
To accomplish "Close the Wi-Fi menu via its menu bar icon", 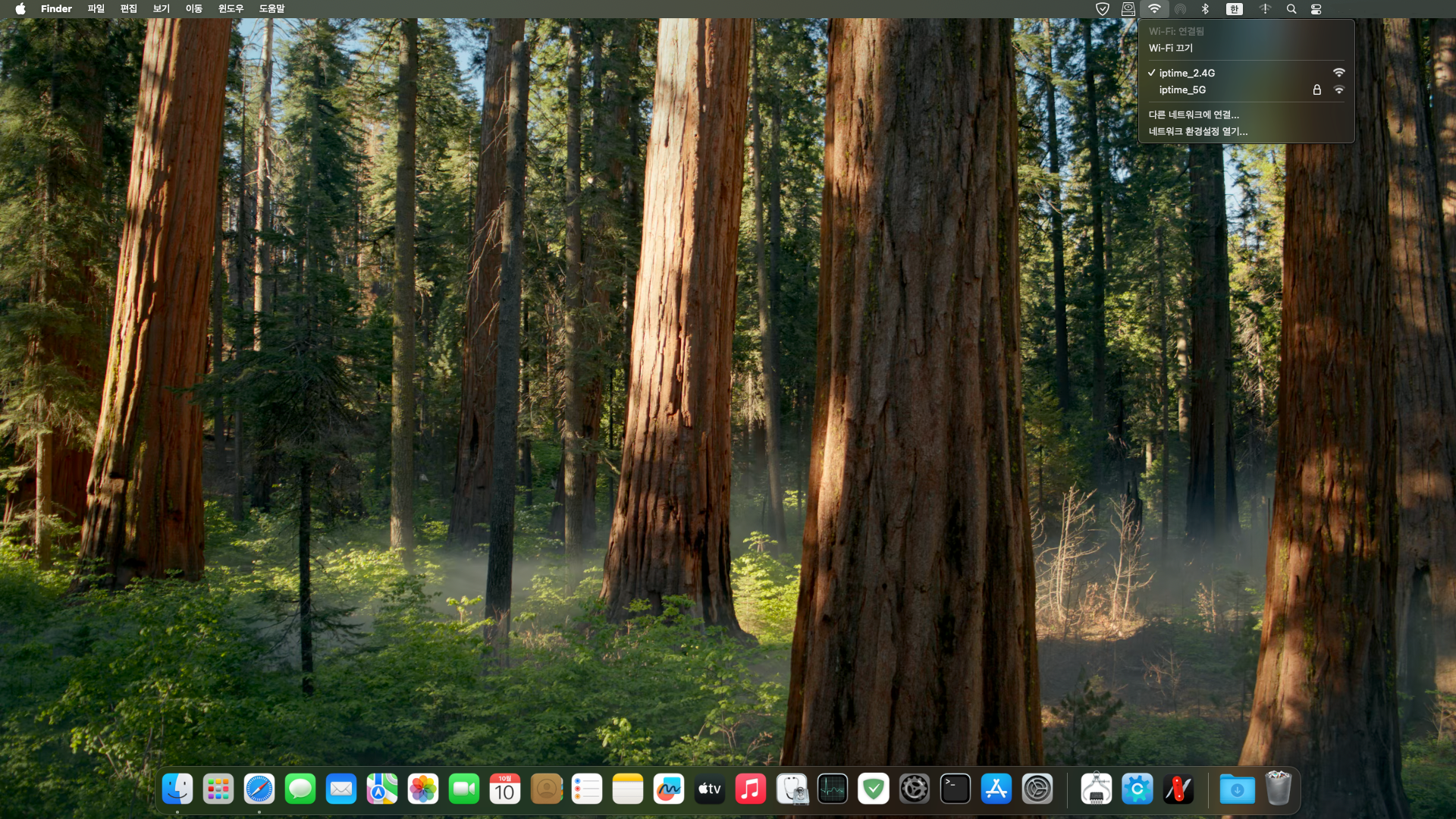I will pyautogui.click(x=1154, y=9).
